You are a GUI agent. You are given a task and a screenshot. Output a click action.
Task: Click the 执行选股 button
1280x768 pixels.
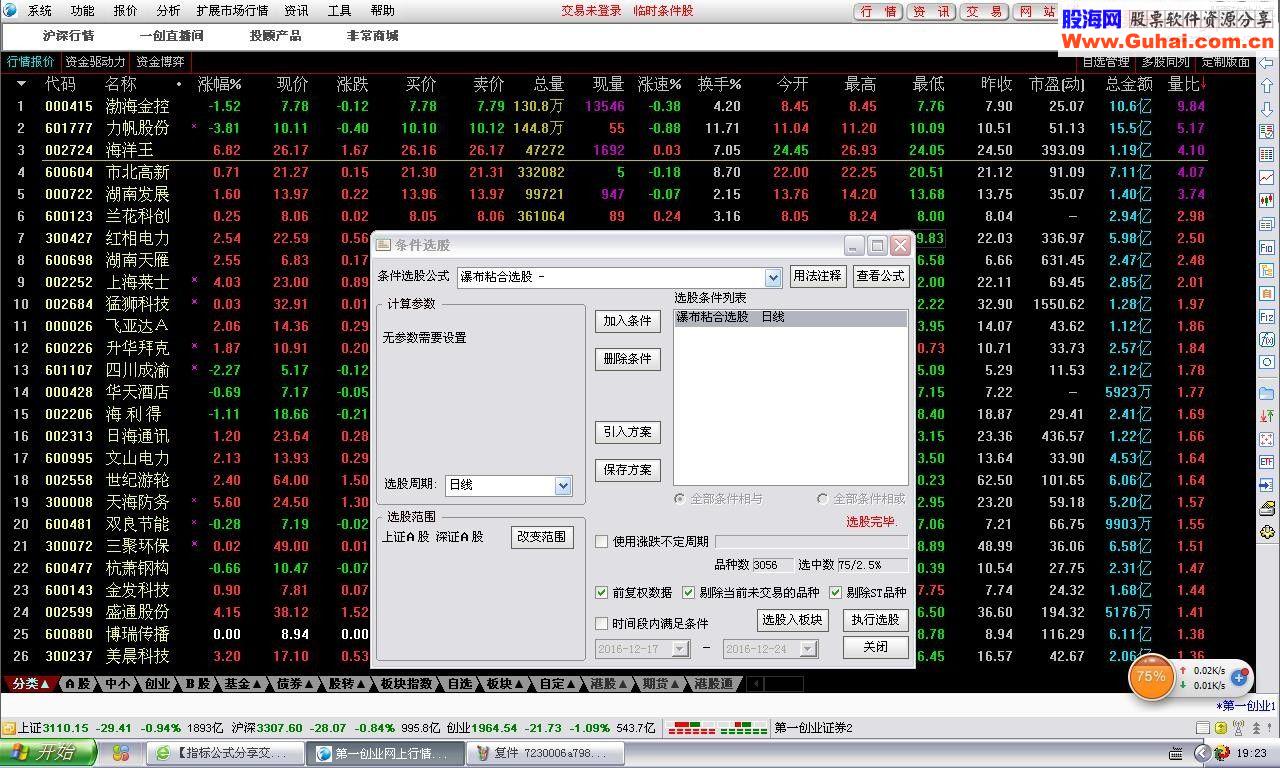tap(875, 620)
